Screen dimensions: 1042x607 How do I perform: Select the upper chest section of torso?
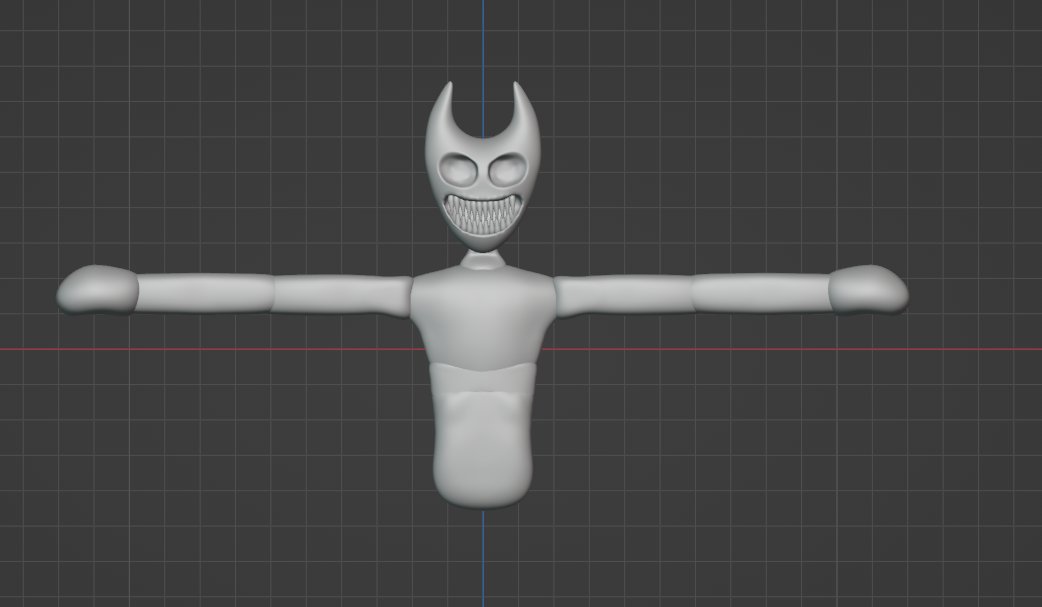point(482,317)
